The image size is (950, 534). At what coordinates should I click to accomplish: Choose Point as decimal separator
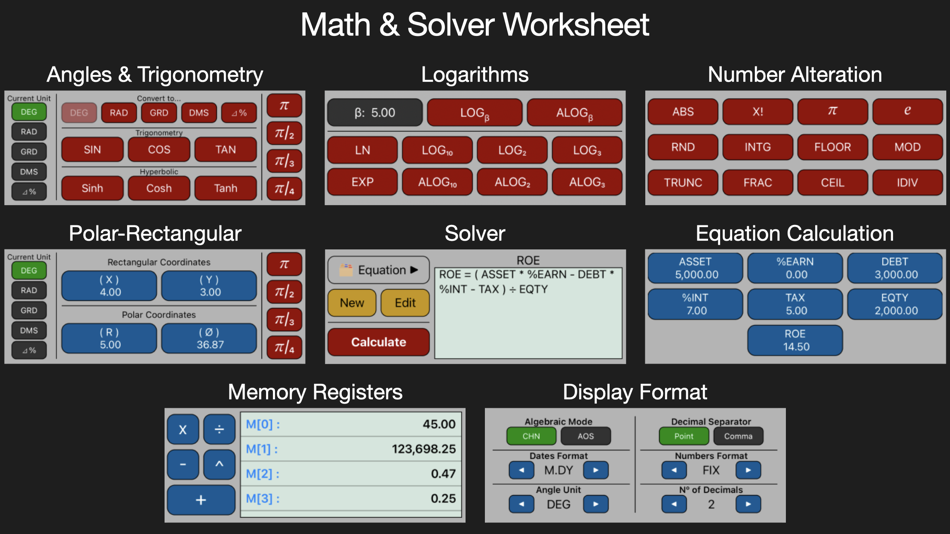(x=684, y=436)
